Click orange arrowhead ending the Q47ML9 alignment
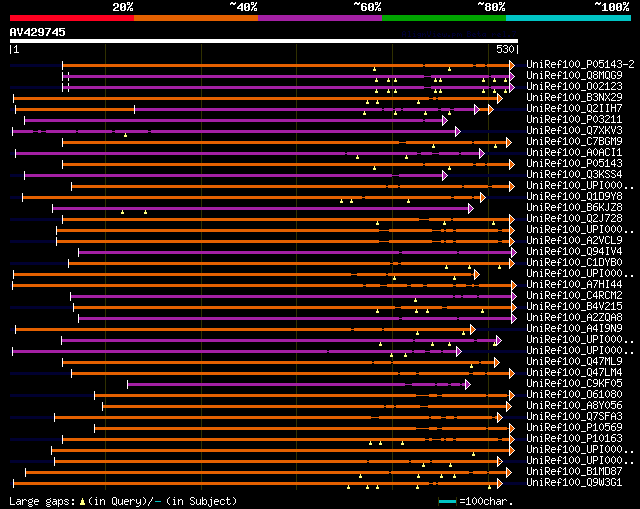Viewport: 640px width, 509px height. (497, 362)
